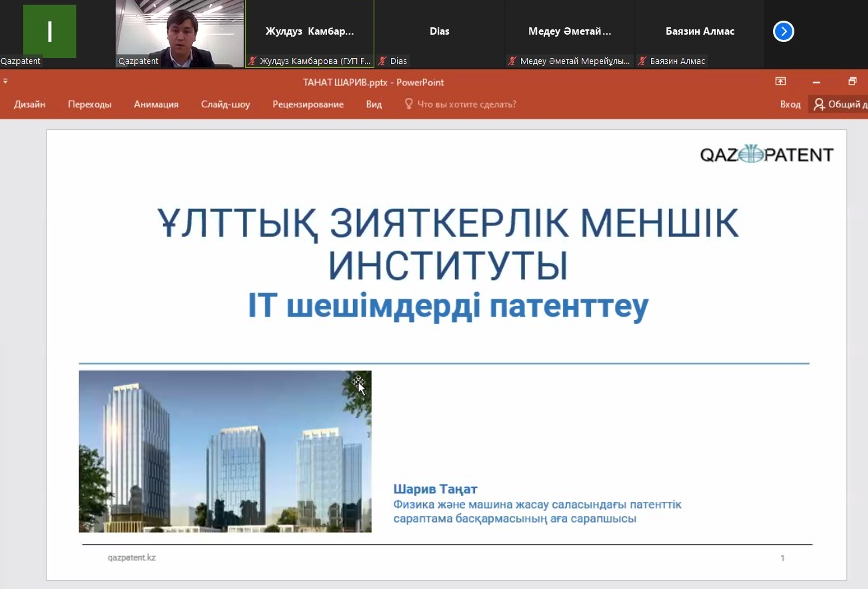Open the Дизайн ribbon tab
The height and width of the screenshot is (589, 868).
(x=29, y=104)
